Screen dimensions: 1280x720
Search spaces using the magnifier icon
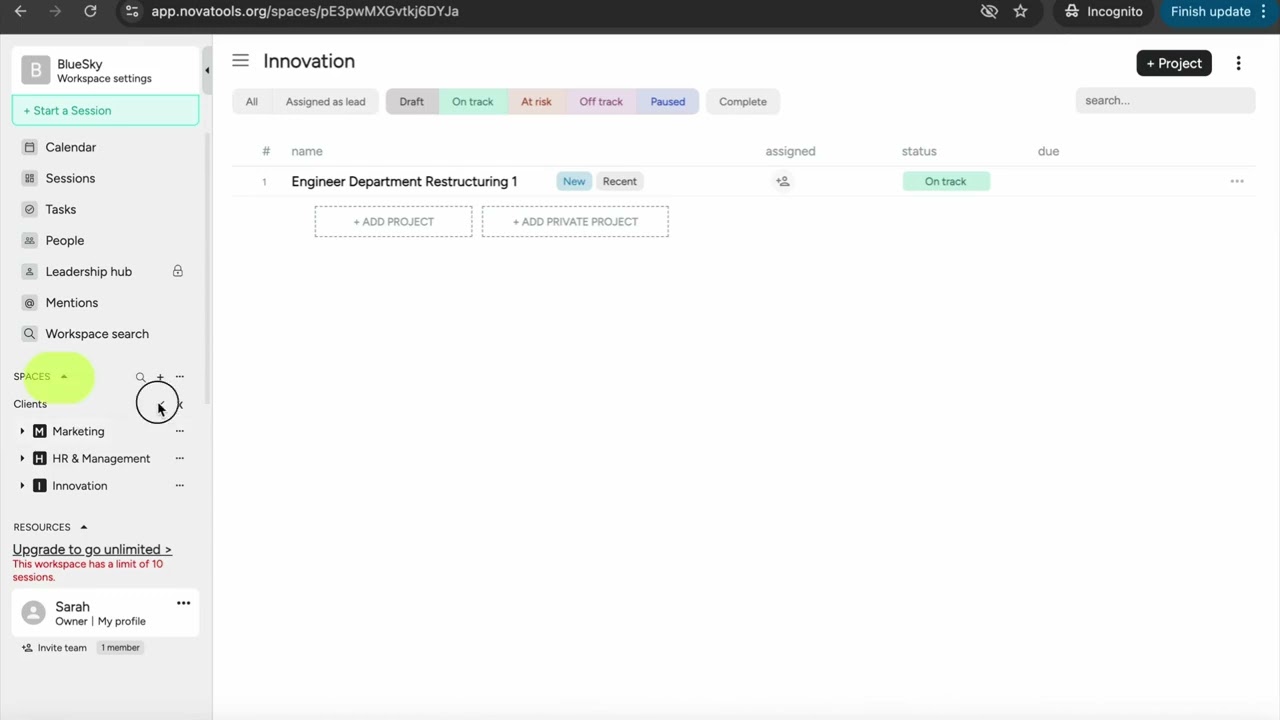click(x=140, y=377)
